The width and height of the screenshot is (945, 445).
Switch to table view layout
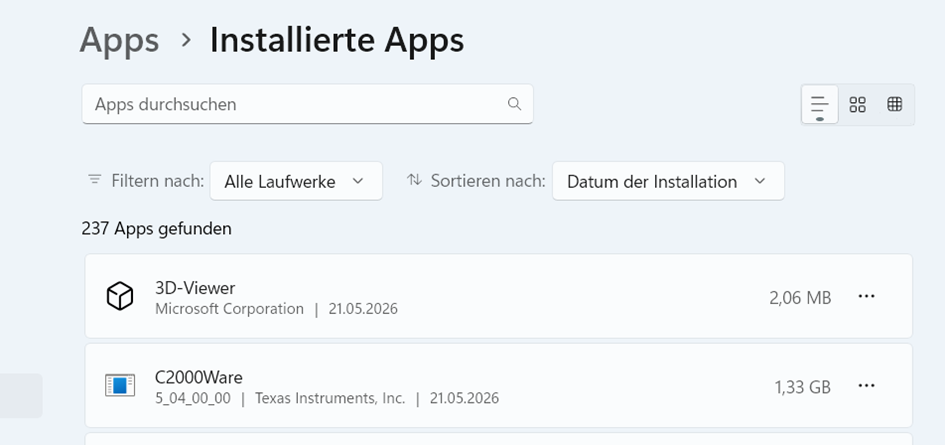(x=894, y=105)
